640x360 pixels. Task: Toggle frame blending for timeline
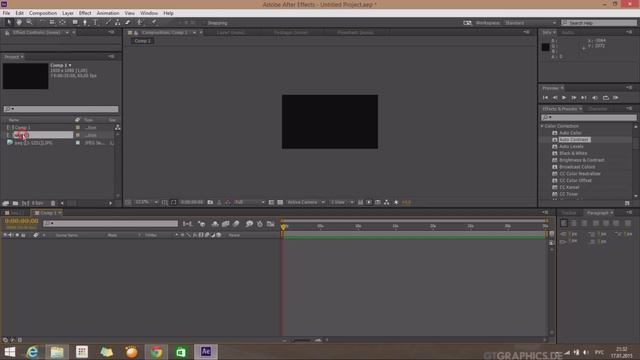225,224
